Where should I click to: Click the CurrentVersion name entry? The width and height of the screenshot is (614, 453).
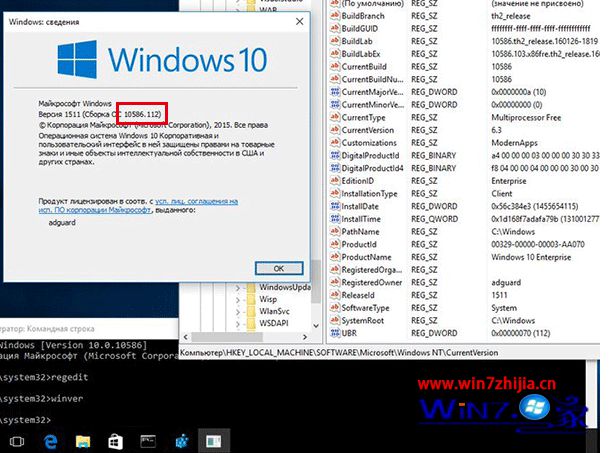tap(368, 130)
